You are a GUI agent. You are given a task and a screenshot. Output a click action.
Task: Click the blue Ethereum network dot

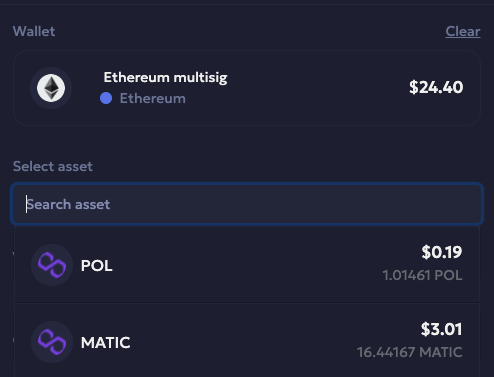pos(106,98)
